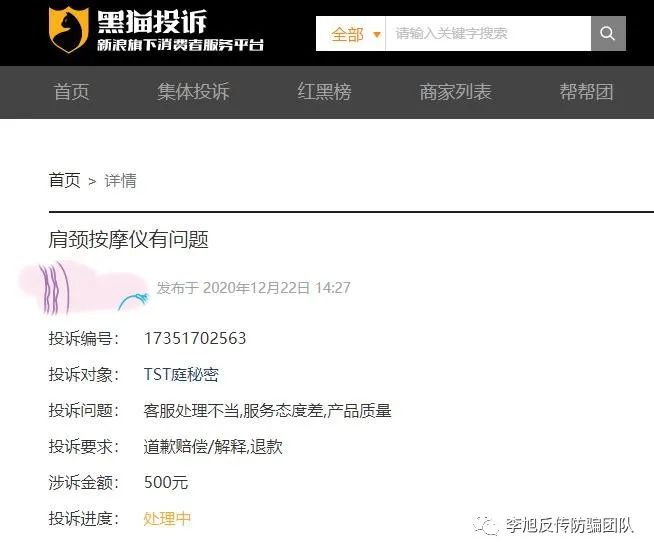Open the 首页 navigation tab

[x=72, y=92]
